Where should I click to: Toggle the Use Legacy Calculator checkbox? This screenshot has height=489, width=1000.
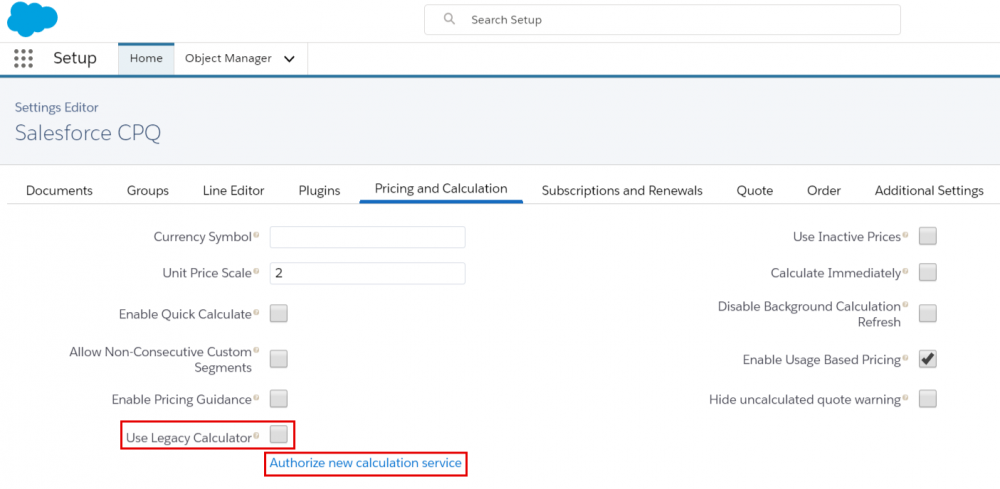(279, 435)
